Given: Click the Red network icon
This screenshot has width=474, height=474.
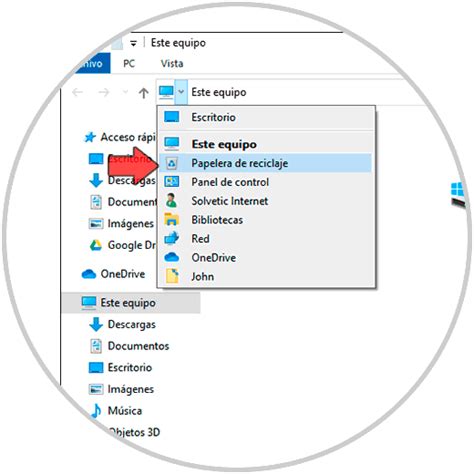Looking at the screenshot, I should coord(171,238).
